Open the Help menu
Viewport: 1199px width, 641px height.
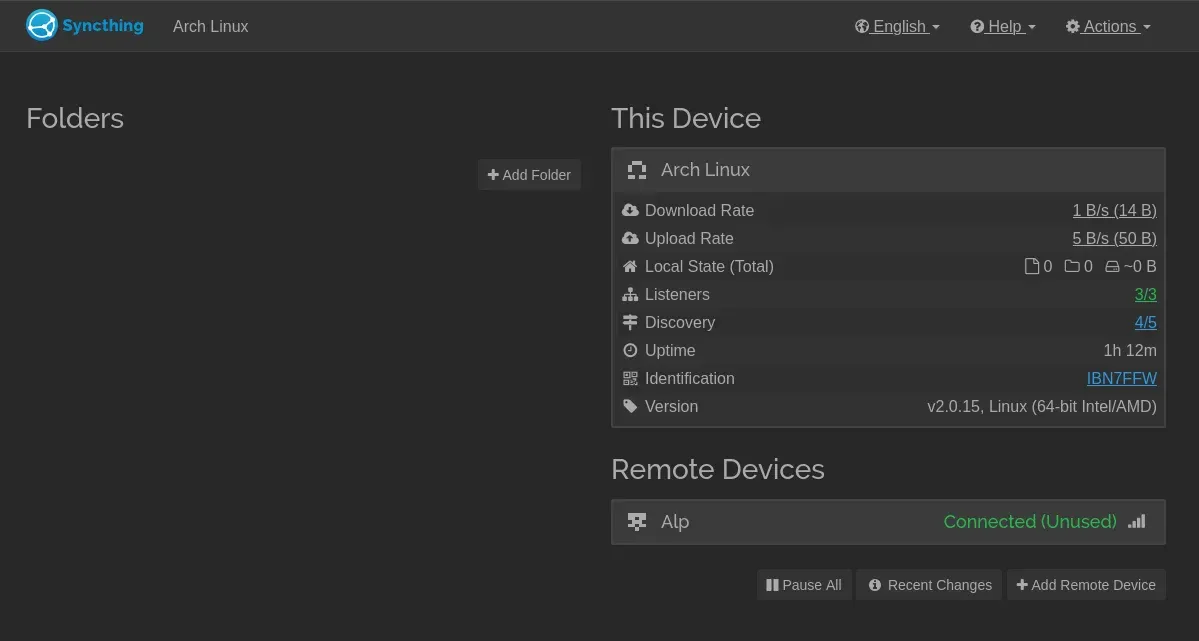click(1002, 26)
